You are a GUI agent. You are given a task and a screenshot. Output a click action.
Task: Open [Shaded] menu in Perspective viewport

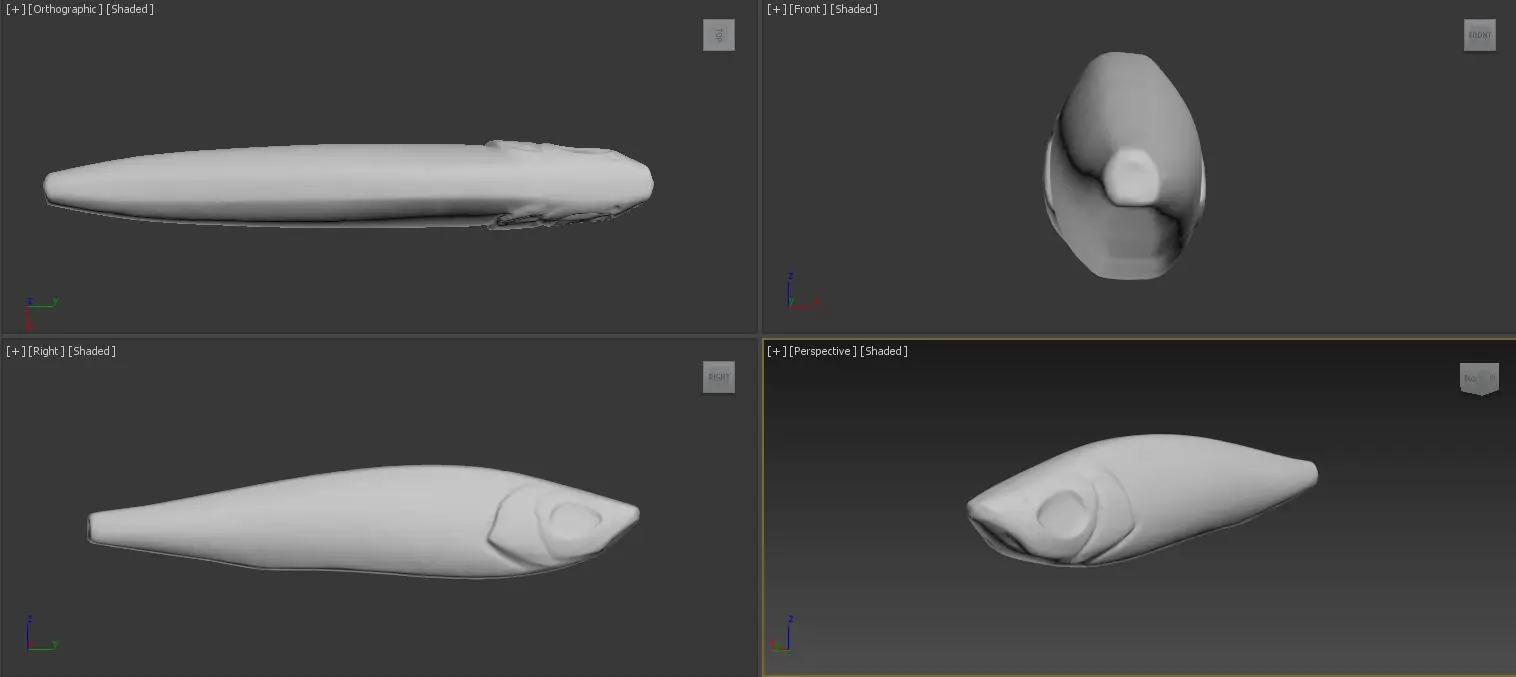tap(884, 351)
